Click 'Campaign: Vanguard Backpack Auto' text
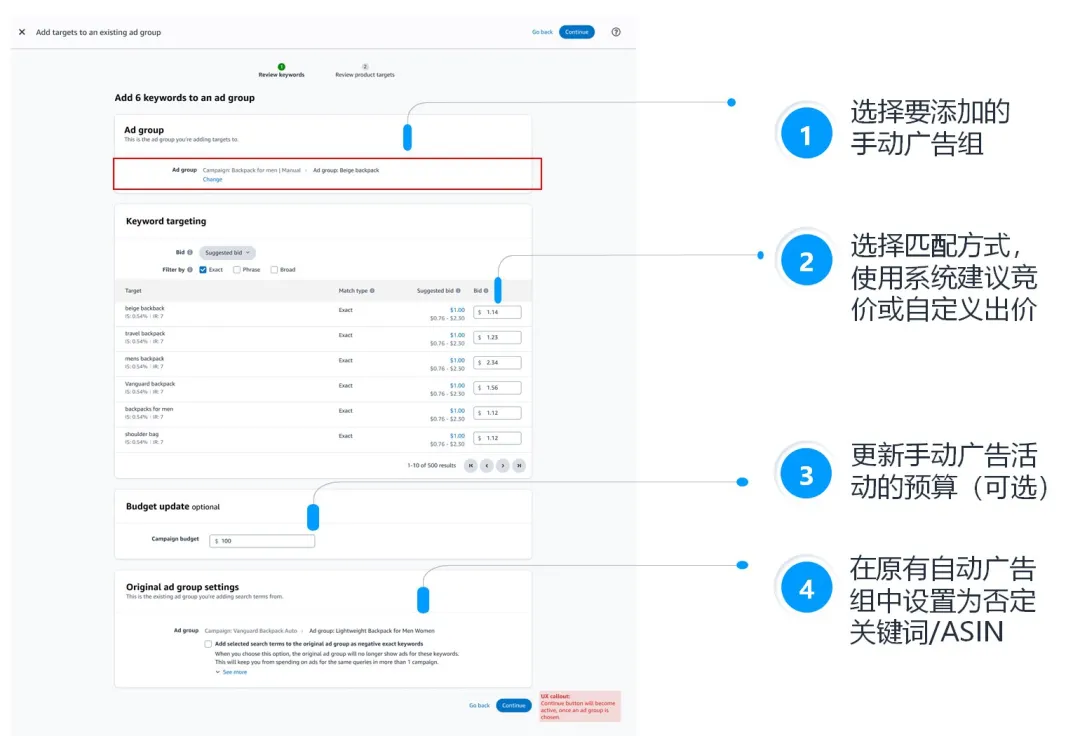 click(x=251, y=631)
